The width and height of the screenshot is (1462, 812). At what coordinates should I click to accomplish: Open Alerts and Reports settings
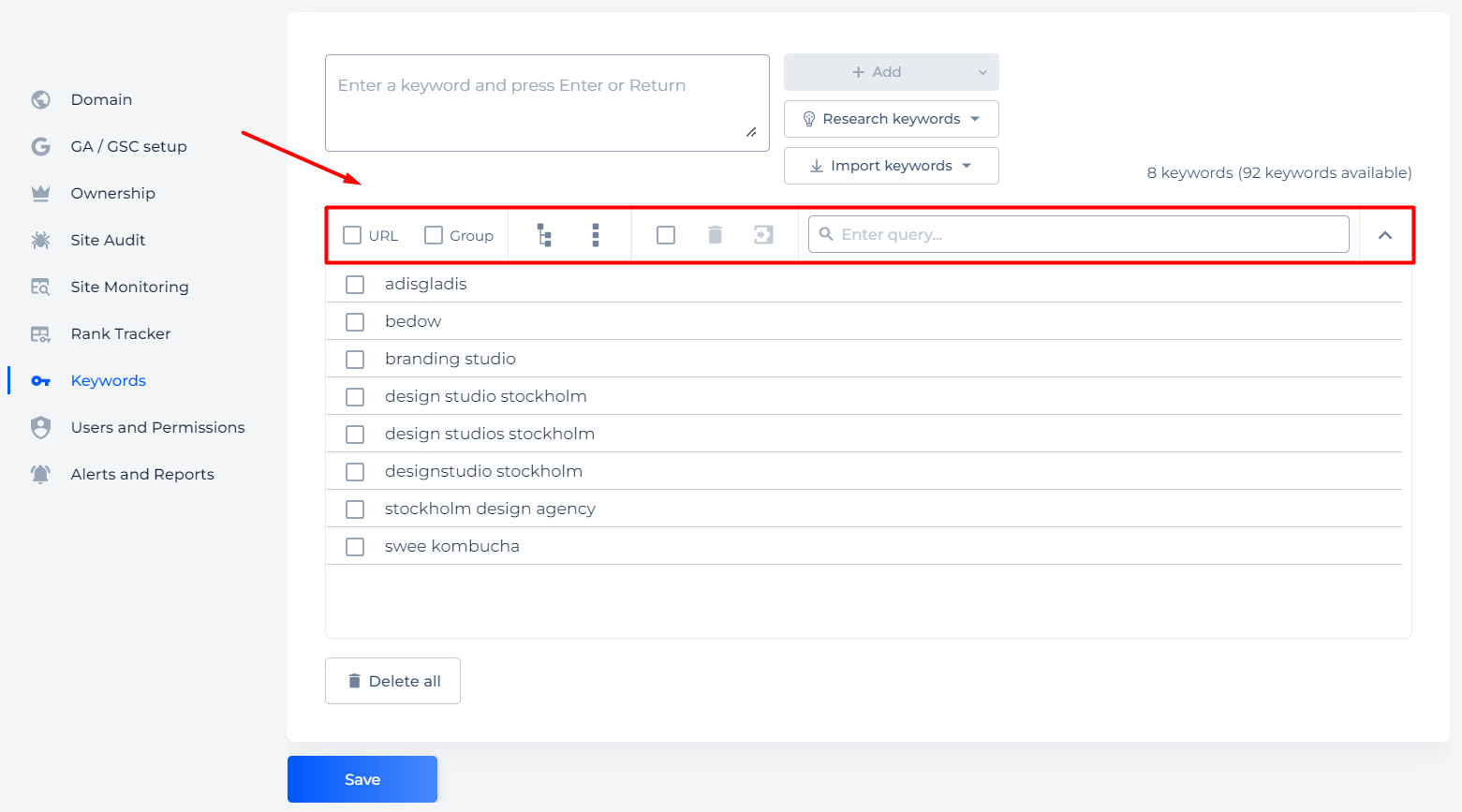click(x=142, y=474)
